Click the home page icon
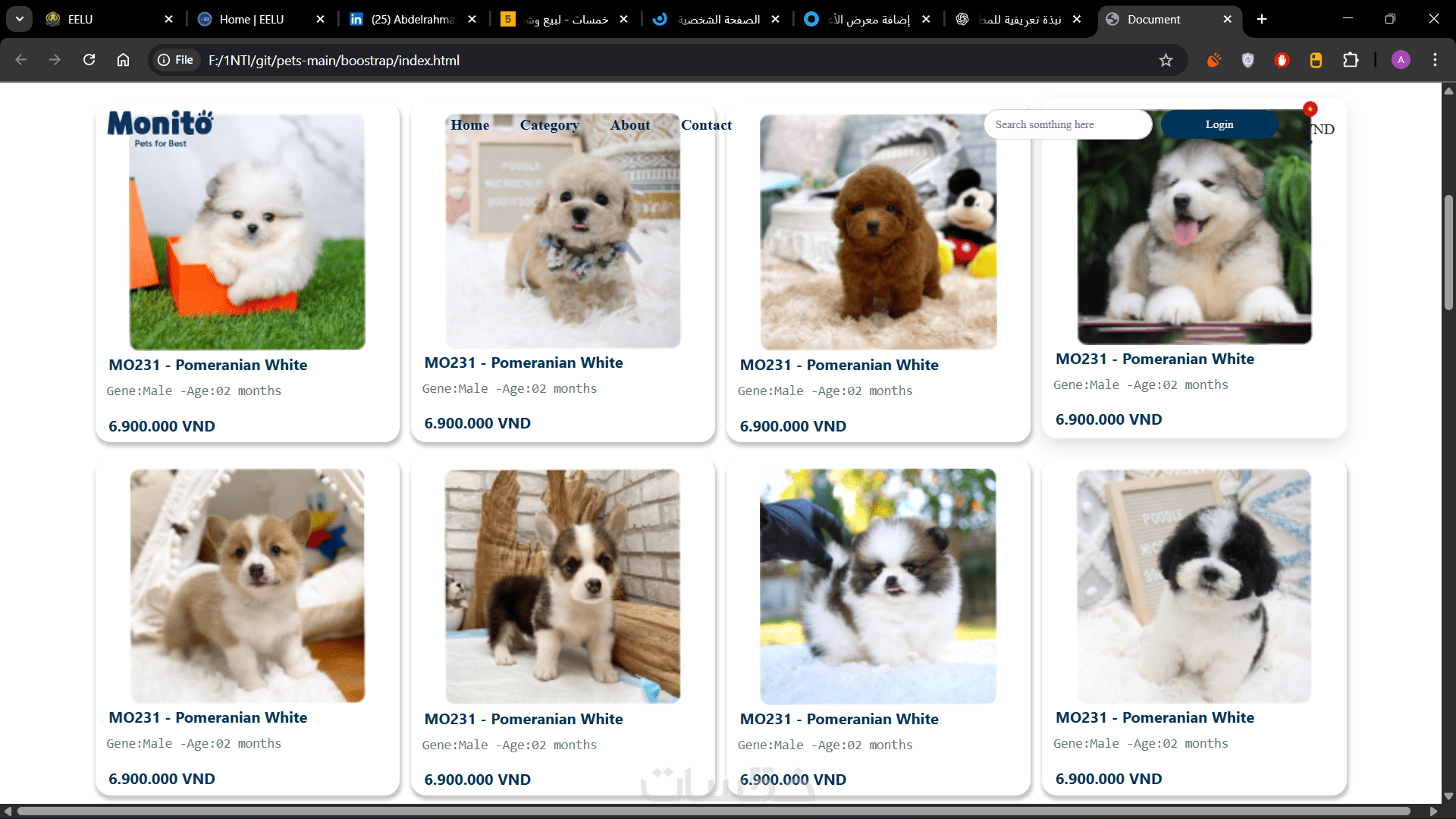 [x=123, y=60]
